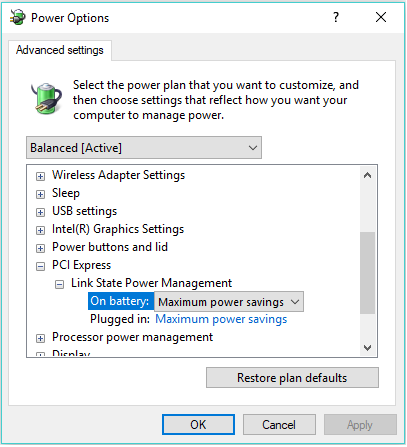Click Restore plan defaults button
The width and height of the screenshot is (407, 447).
[x=292, y=378]
